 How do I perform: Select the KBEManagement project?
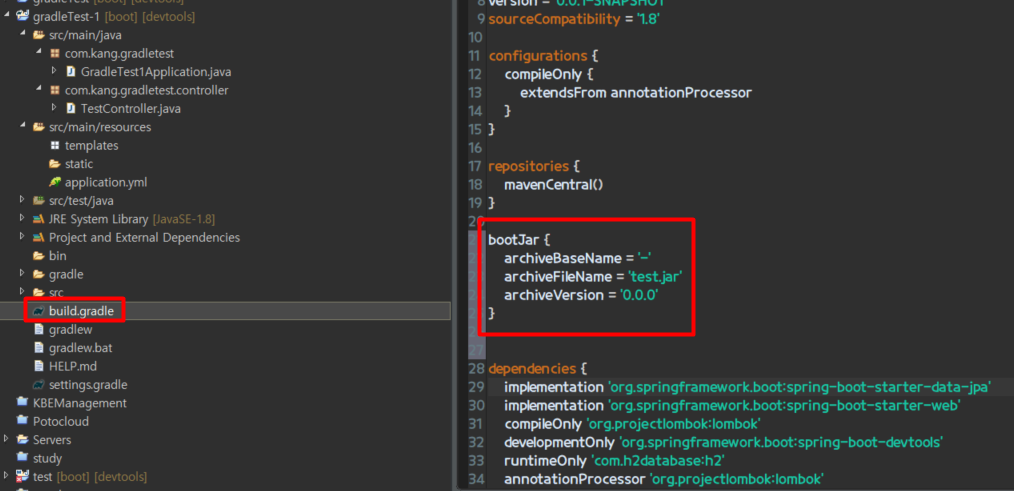point(80,403)
